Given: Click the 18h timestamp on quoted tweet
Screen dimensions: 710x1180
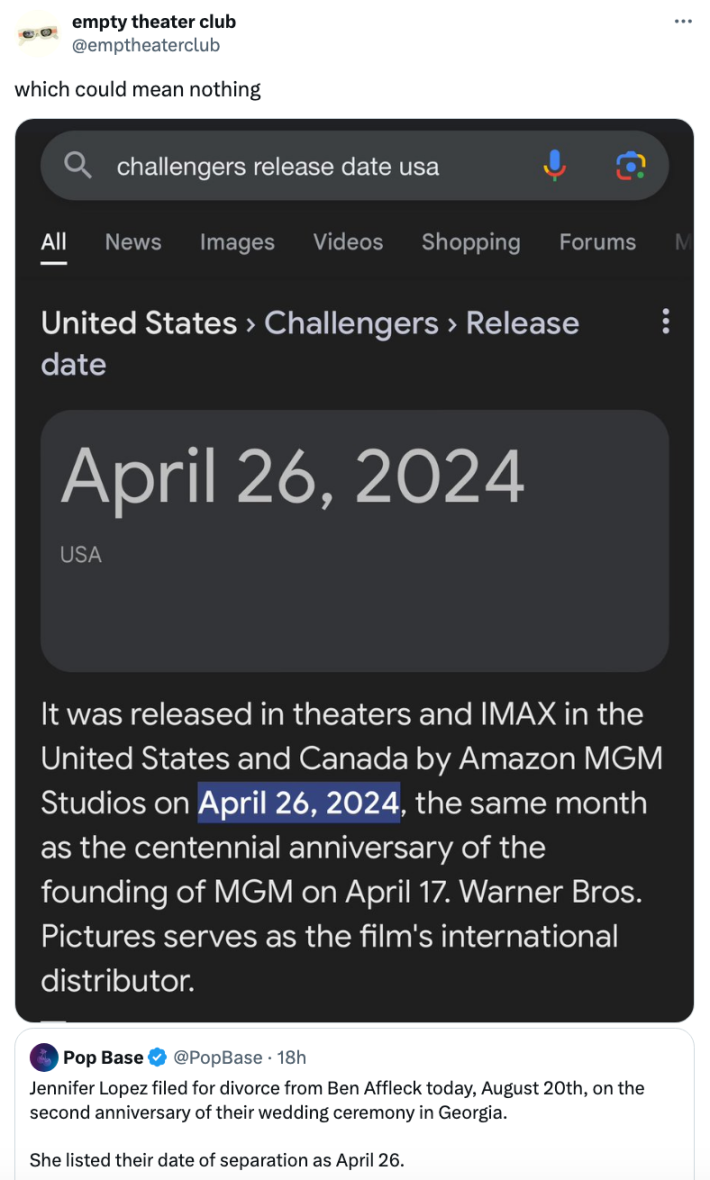Looking at the screenshot, I should (x=290, y=1057).
